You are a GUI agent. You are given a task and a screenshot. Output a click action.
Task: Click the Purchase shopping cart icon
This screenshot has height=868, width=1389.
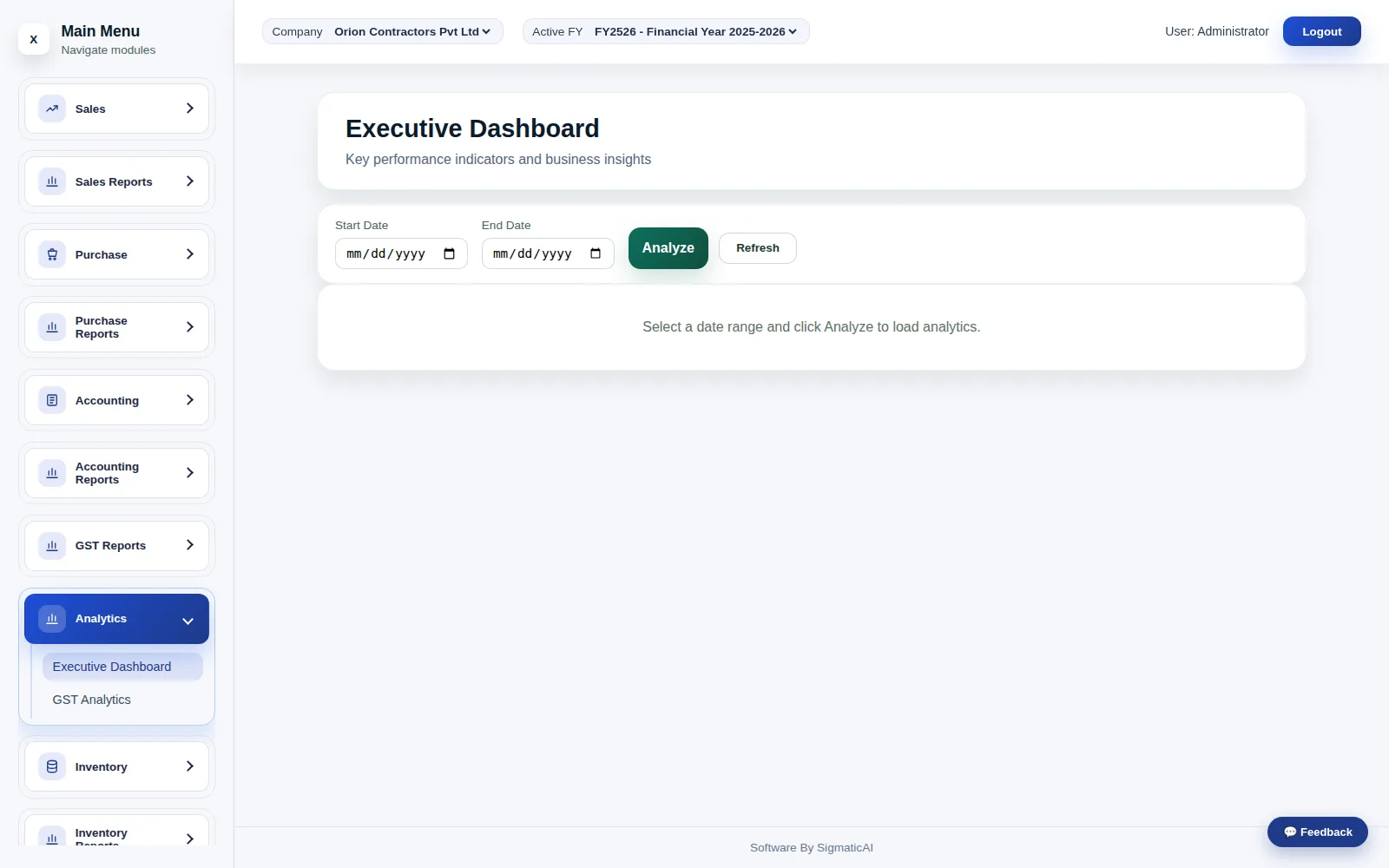(x=52, y=254)
